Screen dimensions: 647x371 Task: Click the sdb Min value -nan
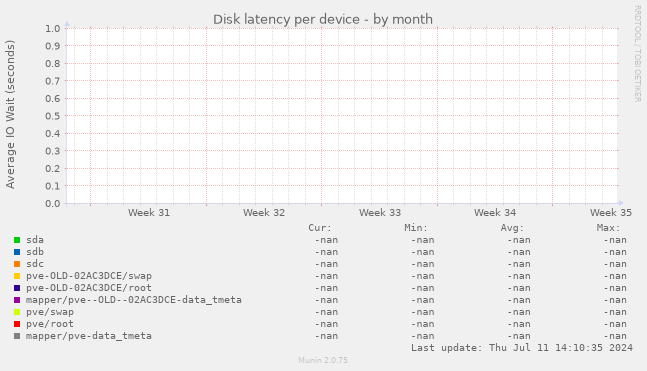coord(423,252)
